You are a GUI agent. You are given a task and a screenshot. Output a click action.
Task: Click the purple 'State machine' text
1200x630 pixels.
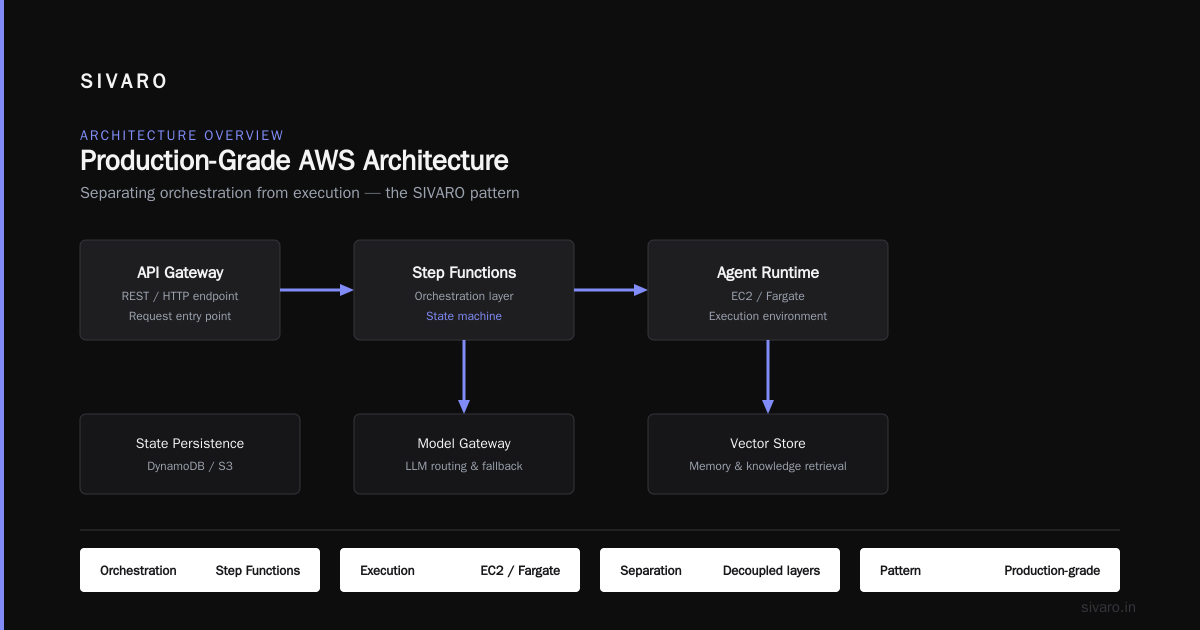click(464, 316)
